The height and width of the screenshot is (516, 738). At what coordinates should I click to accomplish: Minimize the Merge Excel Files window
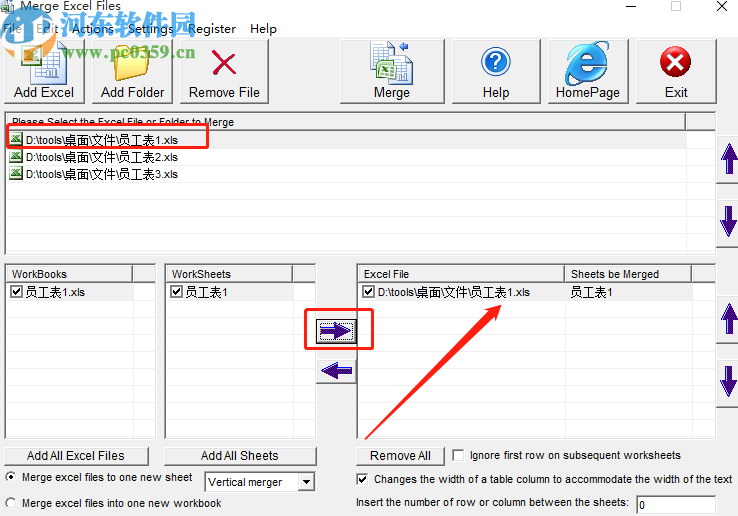click(x=631, y=6)
